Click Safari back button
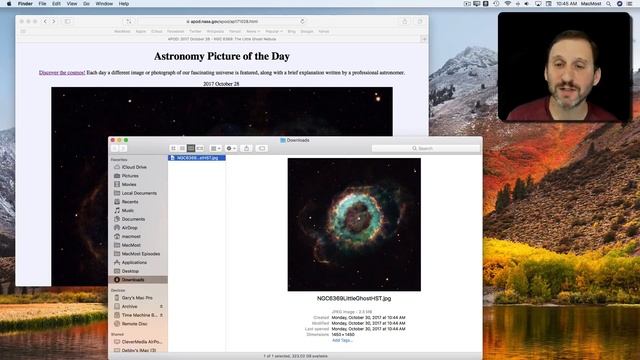This screenshot has height=360, width=640. [x=45, y=21]
